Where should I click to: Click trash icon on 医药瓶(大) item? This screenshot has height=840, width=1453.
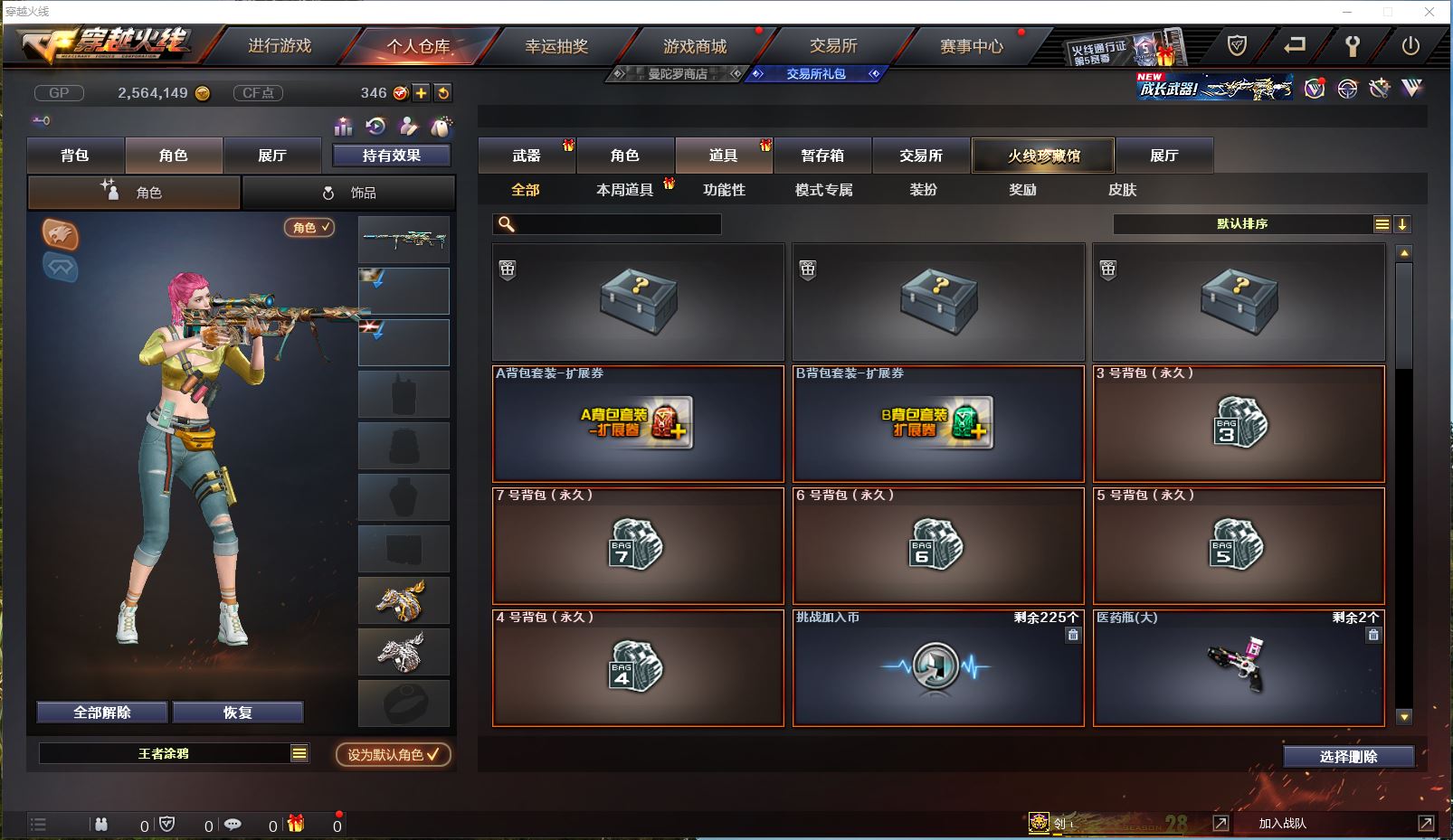pos(1373,635)
